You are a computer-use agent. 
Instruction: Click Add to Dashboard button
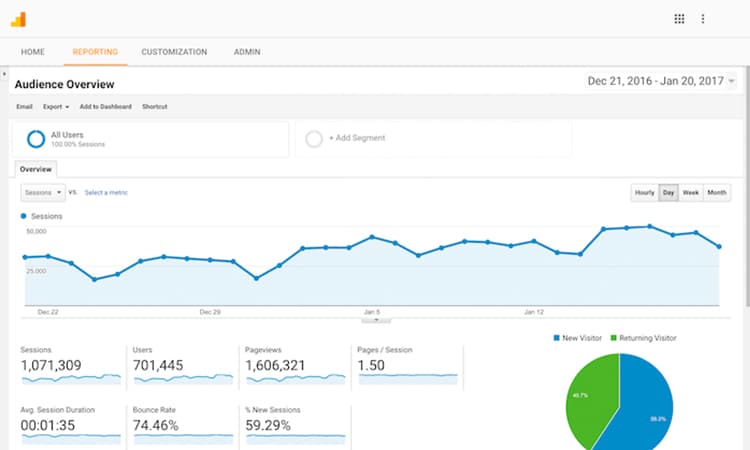click(x=106, y=106)
